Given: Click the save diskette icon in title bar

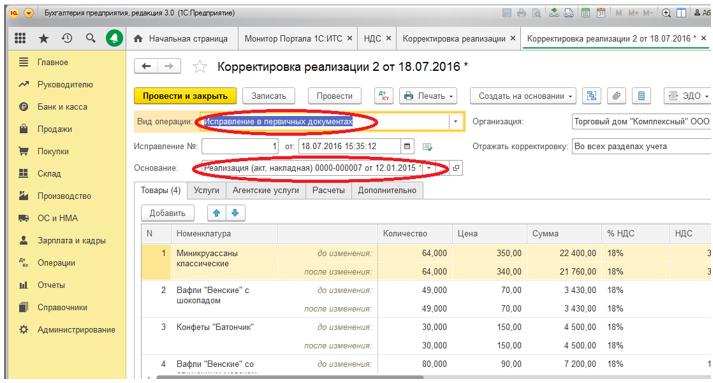Looking at the screenshot, I should pyautogui.click(x=507, y=13).
